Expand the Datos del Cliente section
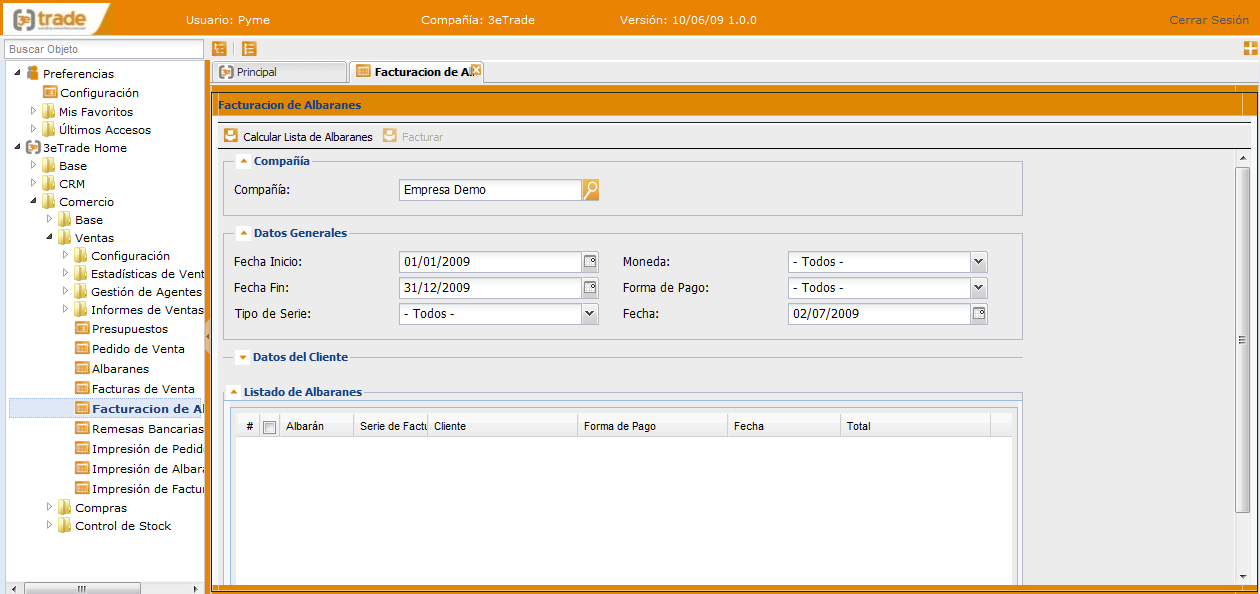Viewport: 1260px width, 594px height. [x=243, y=357]
